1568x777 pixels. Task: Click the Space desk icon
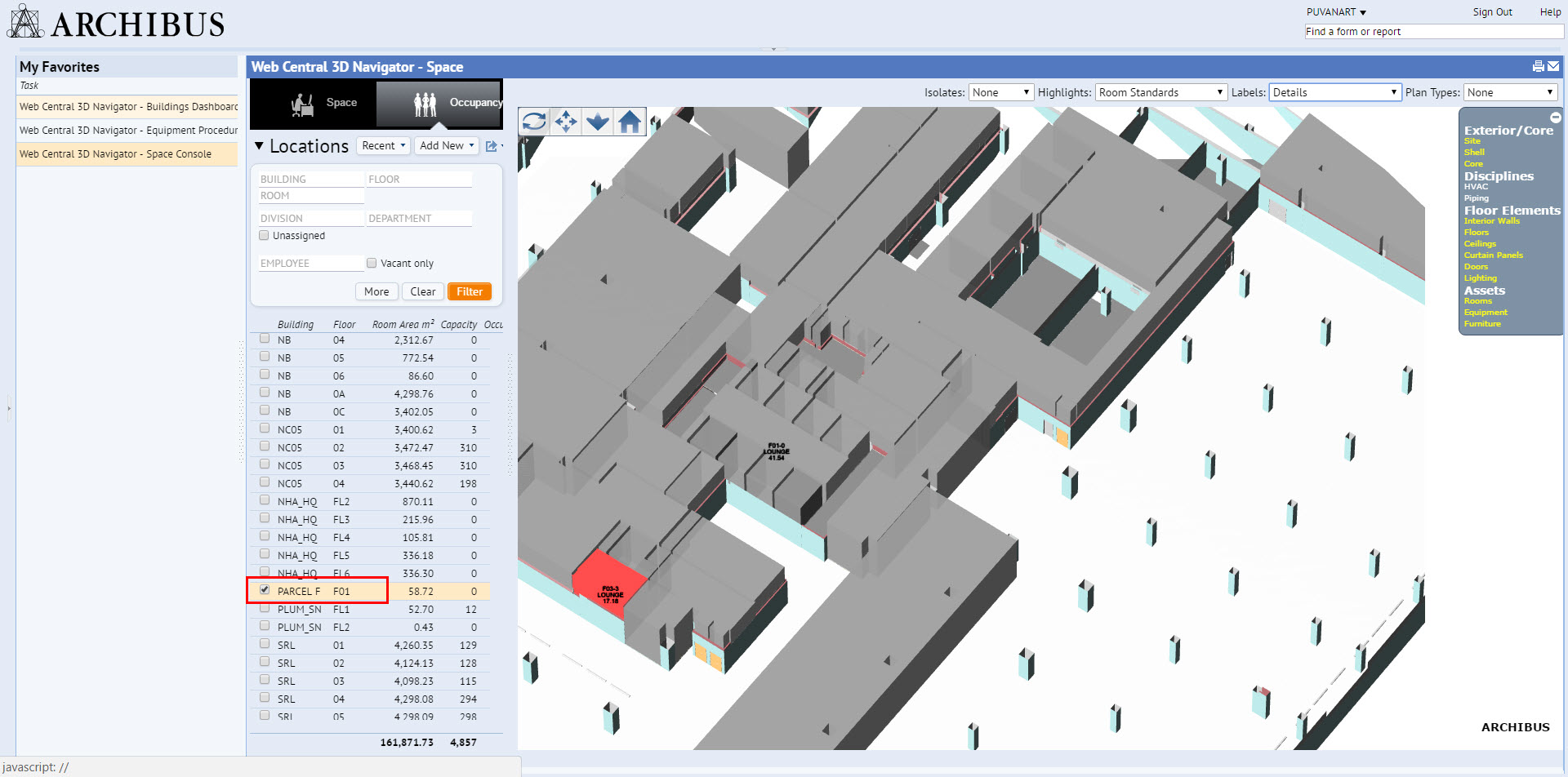tap(303, 104)
